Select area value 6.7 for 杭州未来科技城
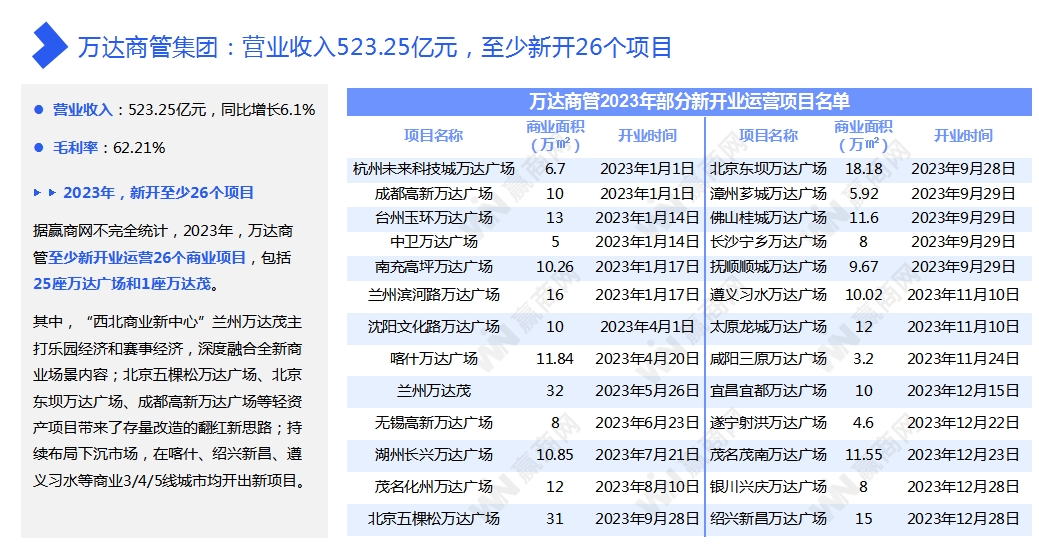The height and width of the screenshot is (554, 1039). (555, 169)
